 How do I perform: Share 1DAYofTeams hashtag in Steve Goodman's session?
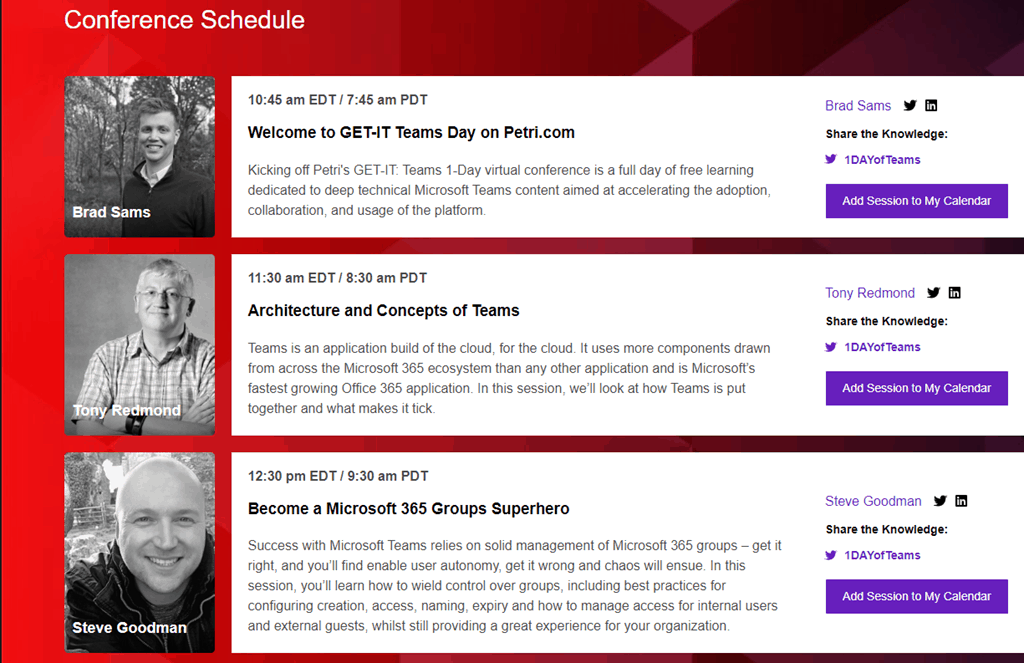pos(882,555)
